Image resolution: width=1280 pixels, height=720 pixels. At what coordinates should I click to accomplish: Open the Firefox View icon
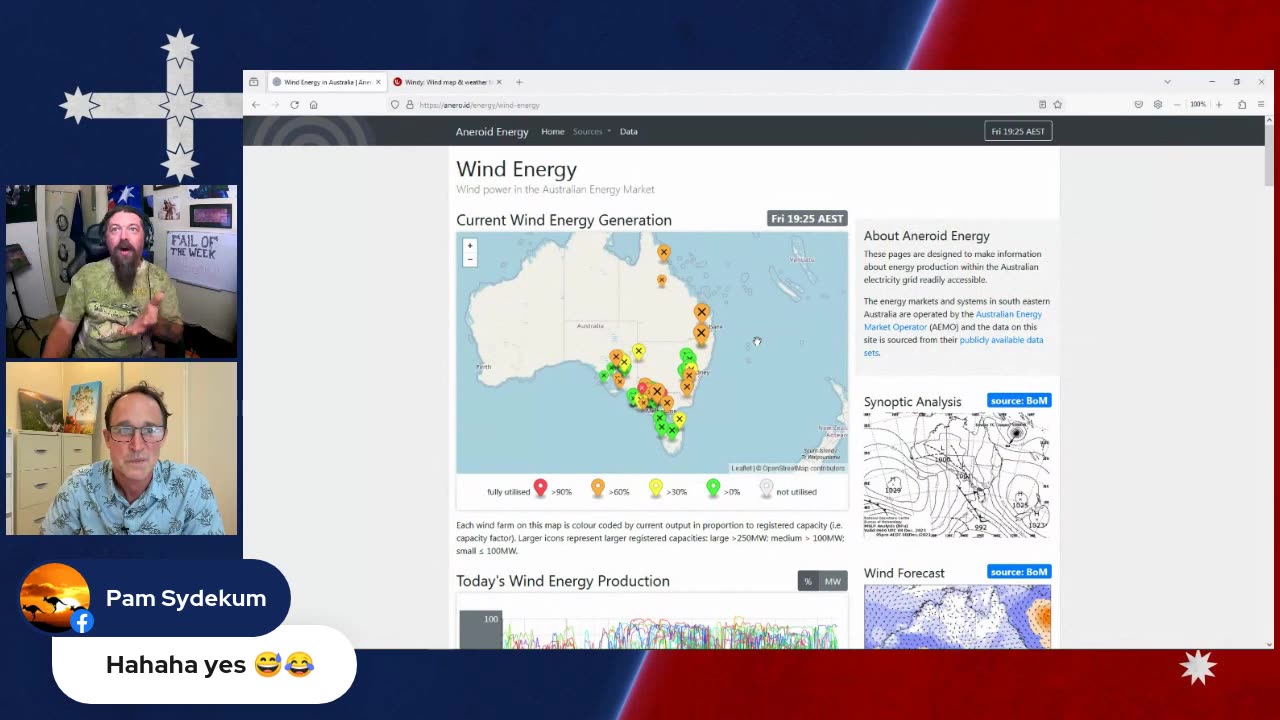(x=254, y=82)
